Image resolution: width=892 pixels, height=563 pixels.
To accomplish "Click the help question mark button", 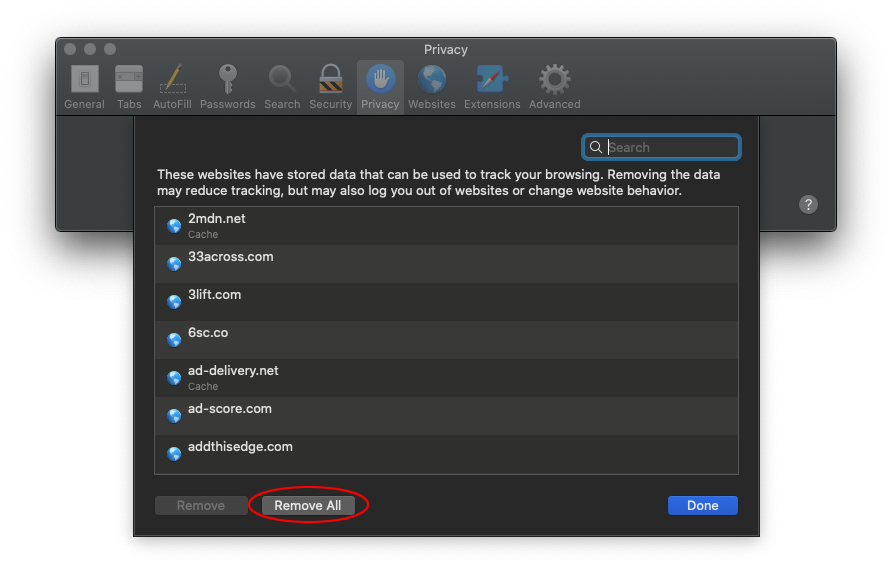I will (x=808, y=204).
